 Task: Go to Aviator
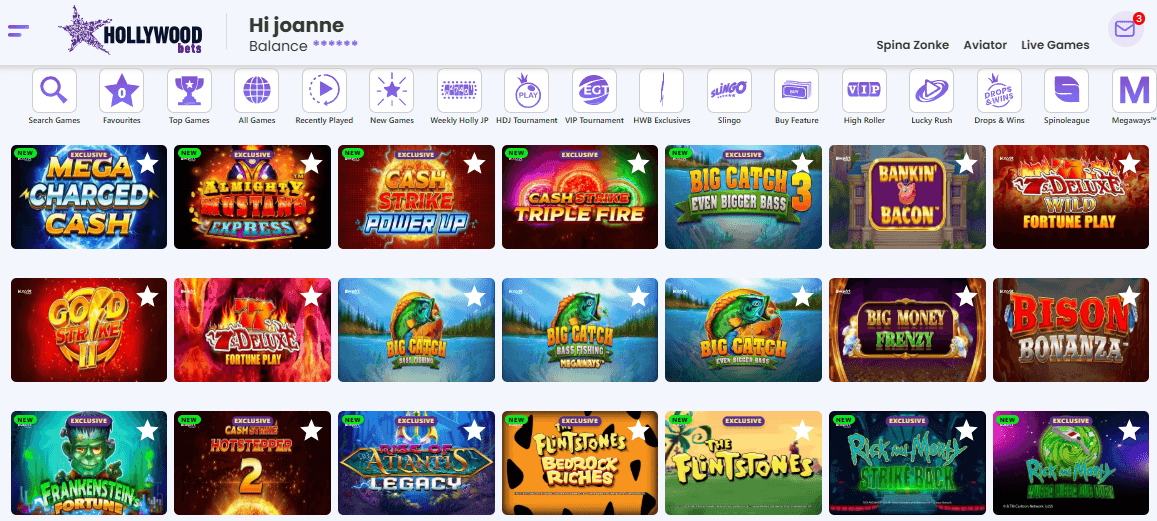[x=985, y=45]
